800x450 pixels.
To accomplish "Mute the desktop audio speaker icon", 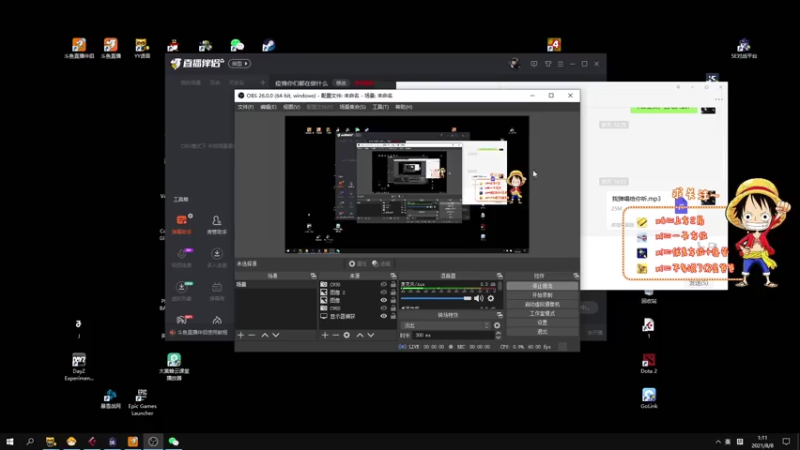I will point(479,298).
